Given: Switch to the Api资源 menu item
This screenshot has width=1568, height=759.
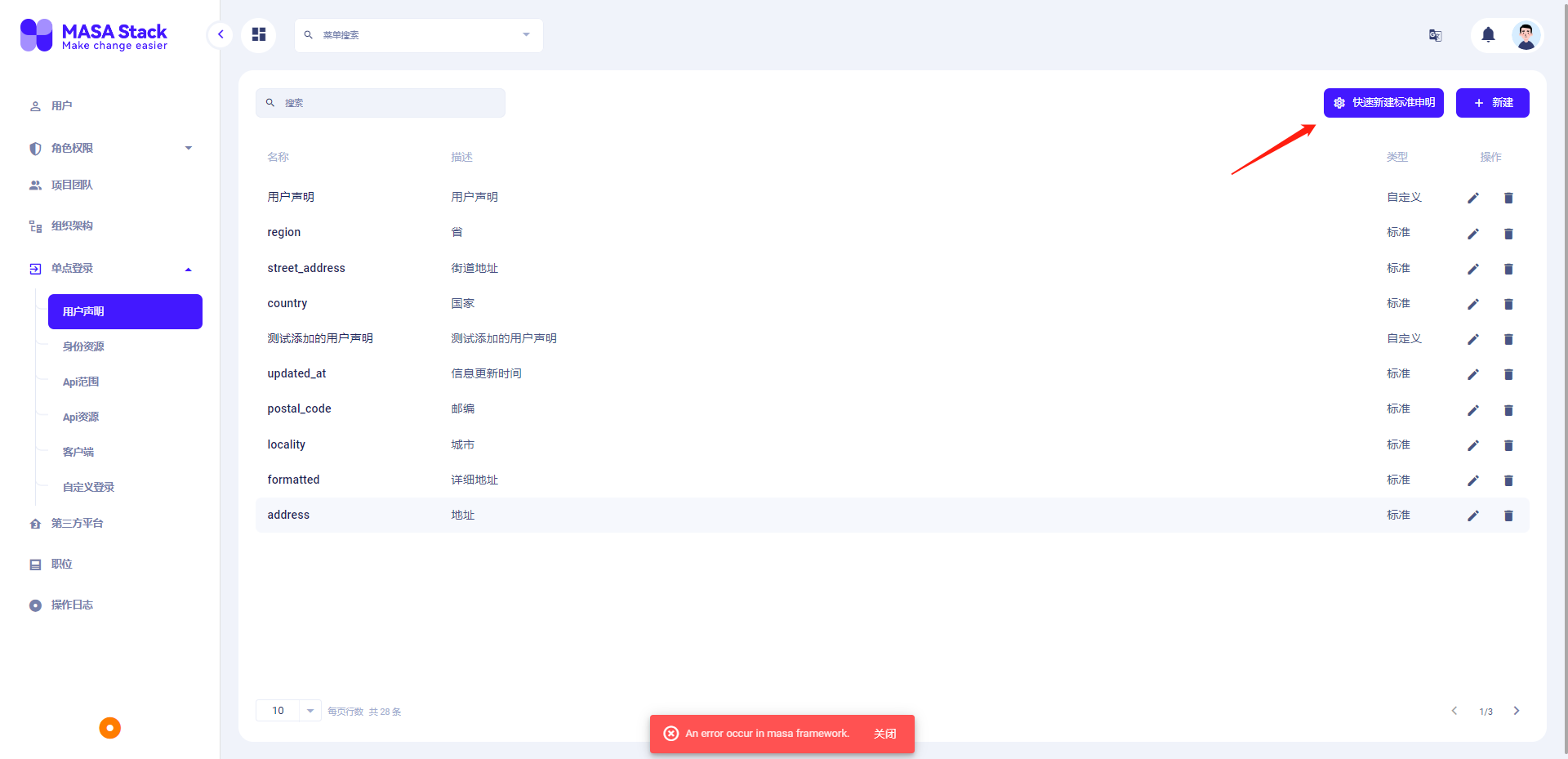Looking at the screenshot, I should pos(81,416).
